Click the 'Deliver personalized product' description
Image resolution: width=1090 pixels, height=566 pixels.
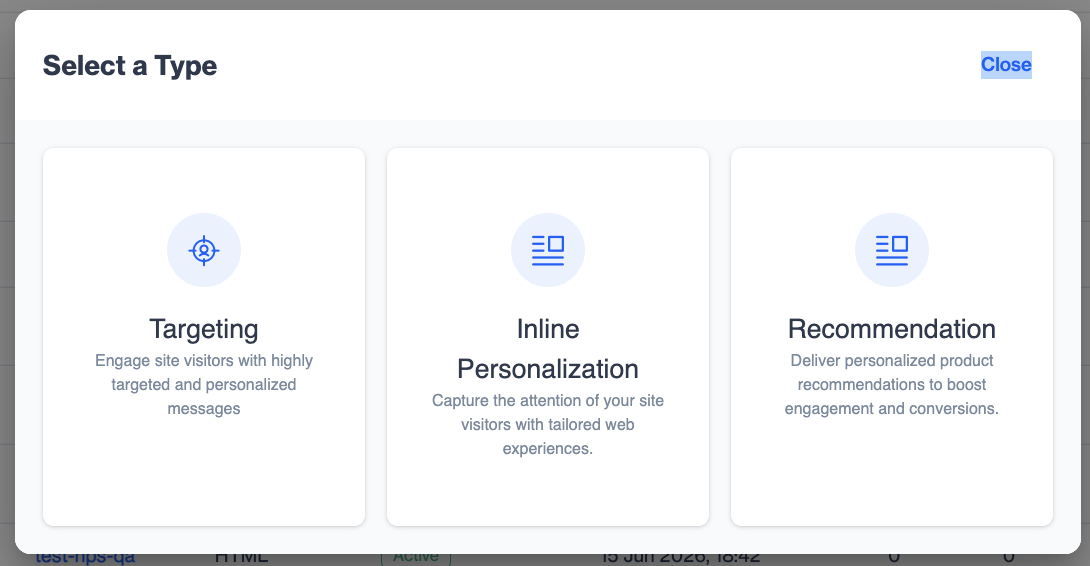tap(892, 385)
